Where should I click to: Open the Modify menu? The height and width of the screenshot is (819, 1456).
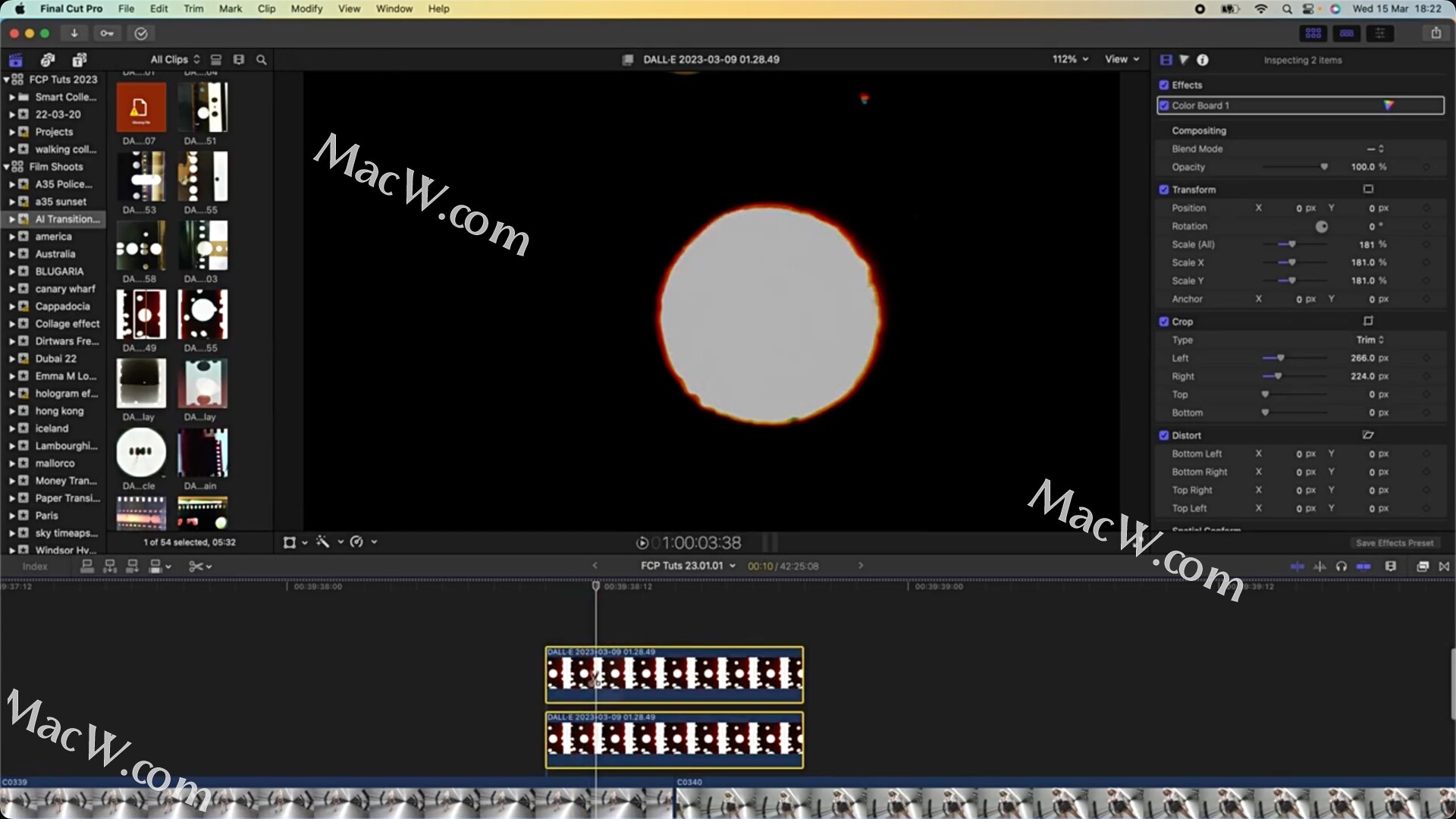pyautogui.click(x=306, y=8)
